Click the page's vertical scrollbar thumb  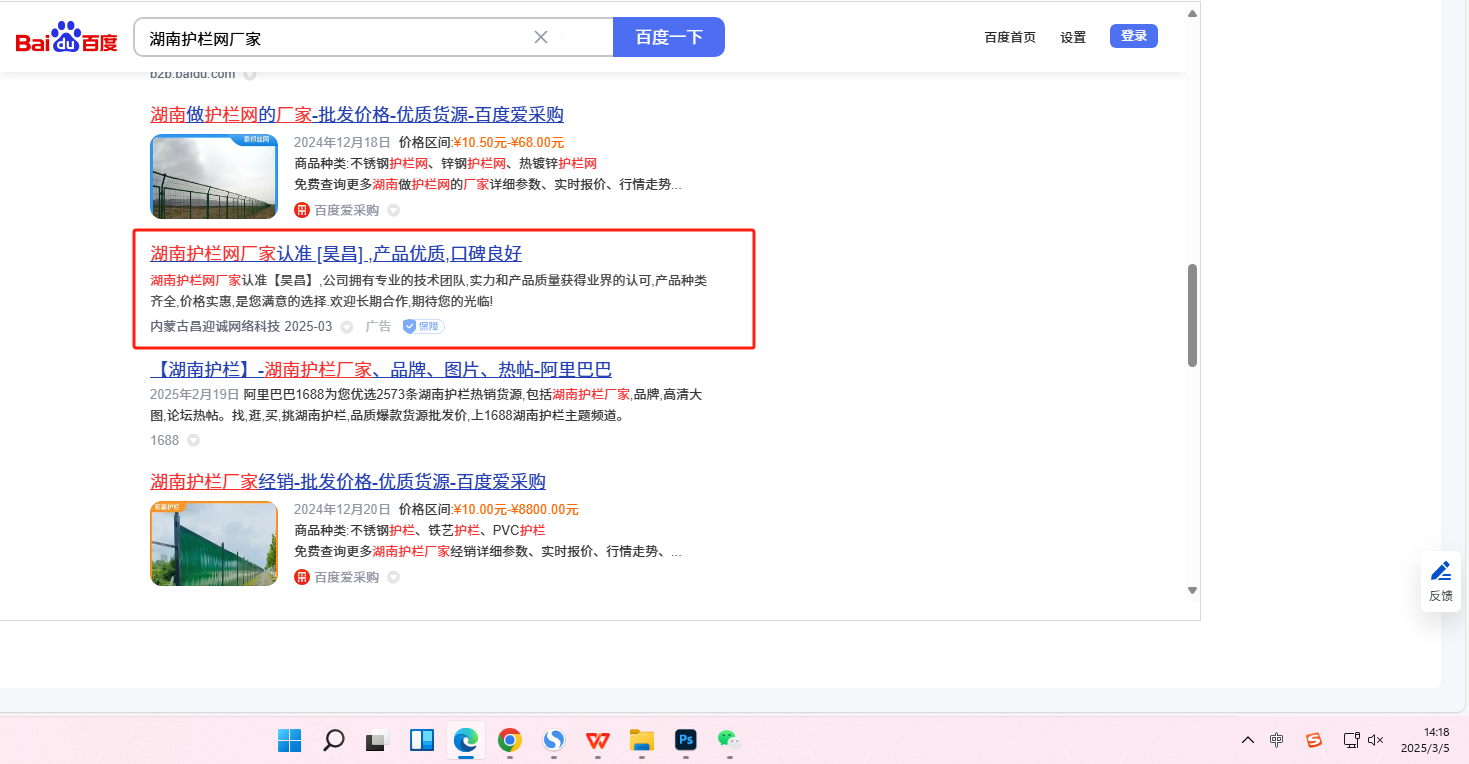pos(1192,315)
